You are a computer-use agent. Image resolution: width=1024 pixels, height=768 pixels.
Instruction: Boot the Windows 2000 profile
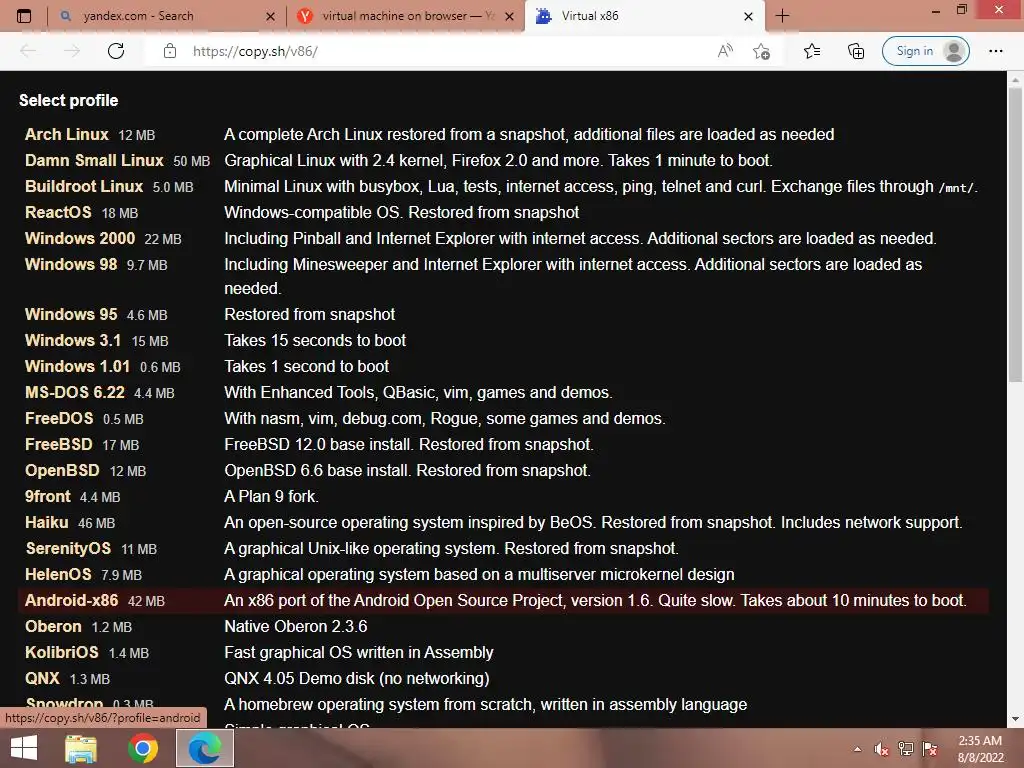[80, 238]
